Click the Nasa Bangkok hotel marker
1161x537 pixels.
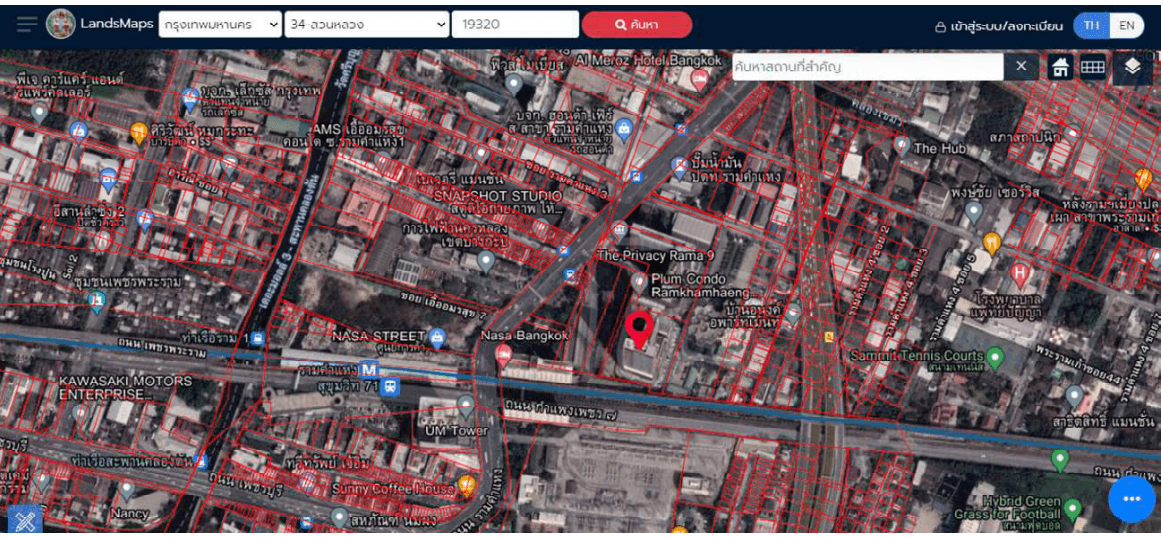pos(503,355)
